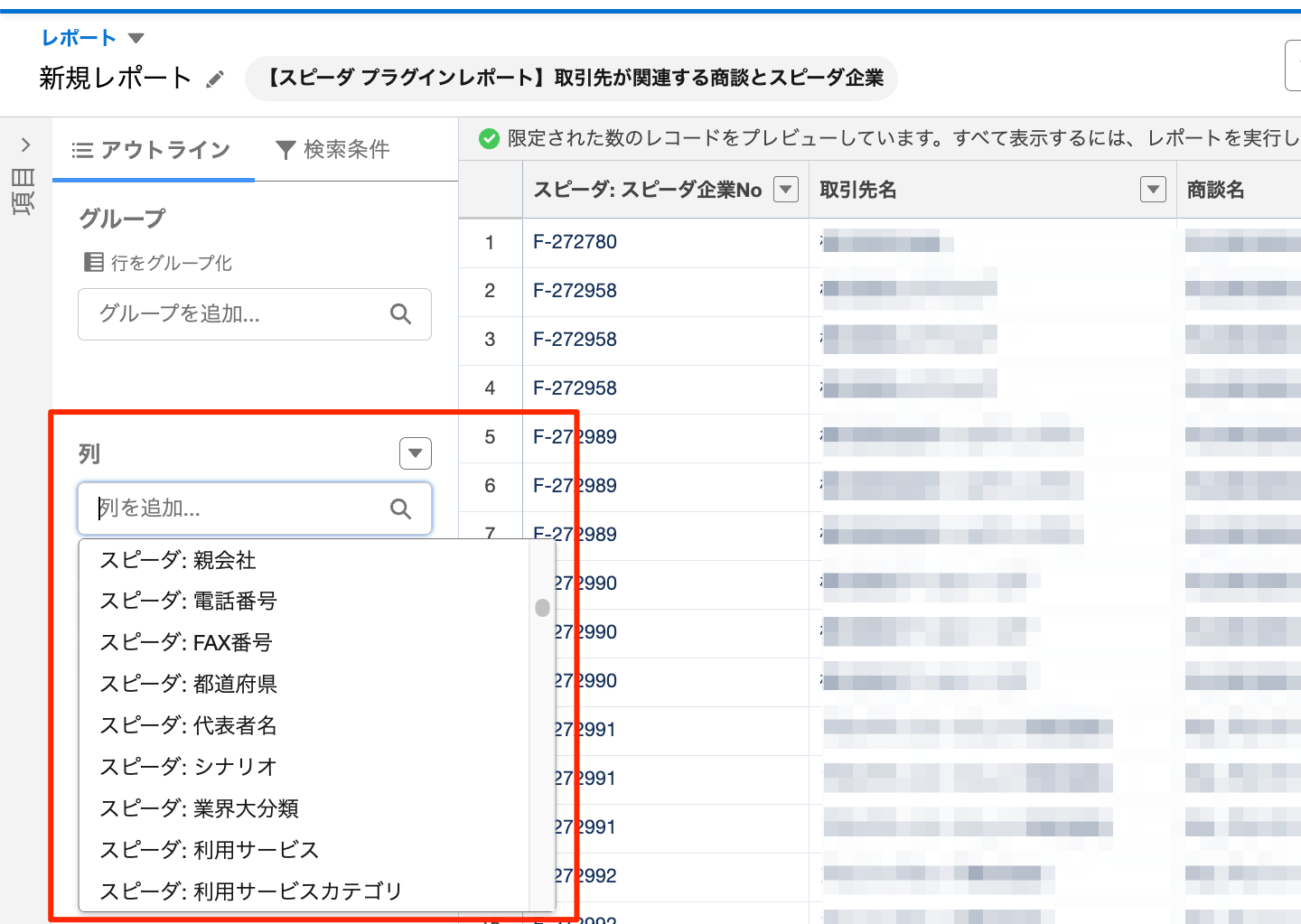Select スピーダ: 電話番号 from the list
The width and height of the screenshot is (1301, 924).
click(x=188, y=602)
